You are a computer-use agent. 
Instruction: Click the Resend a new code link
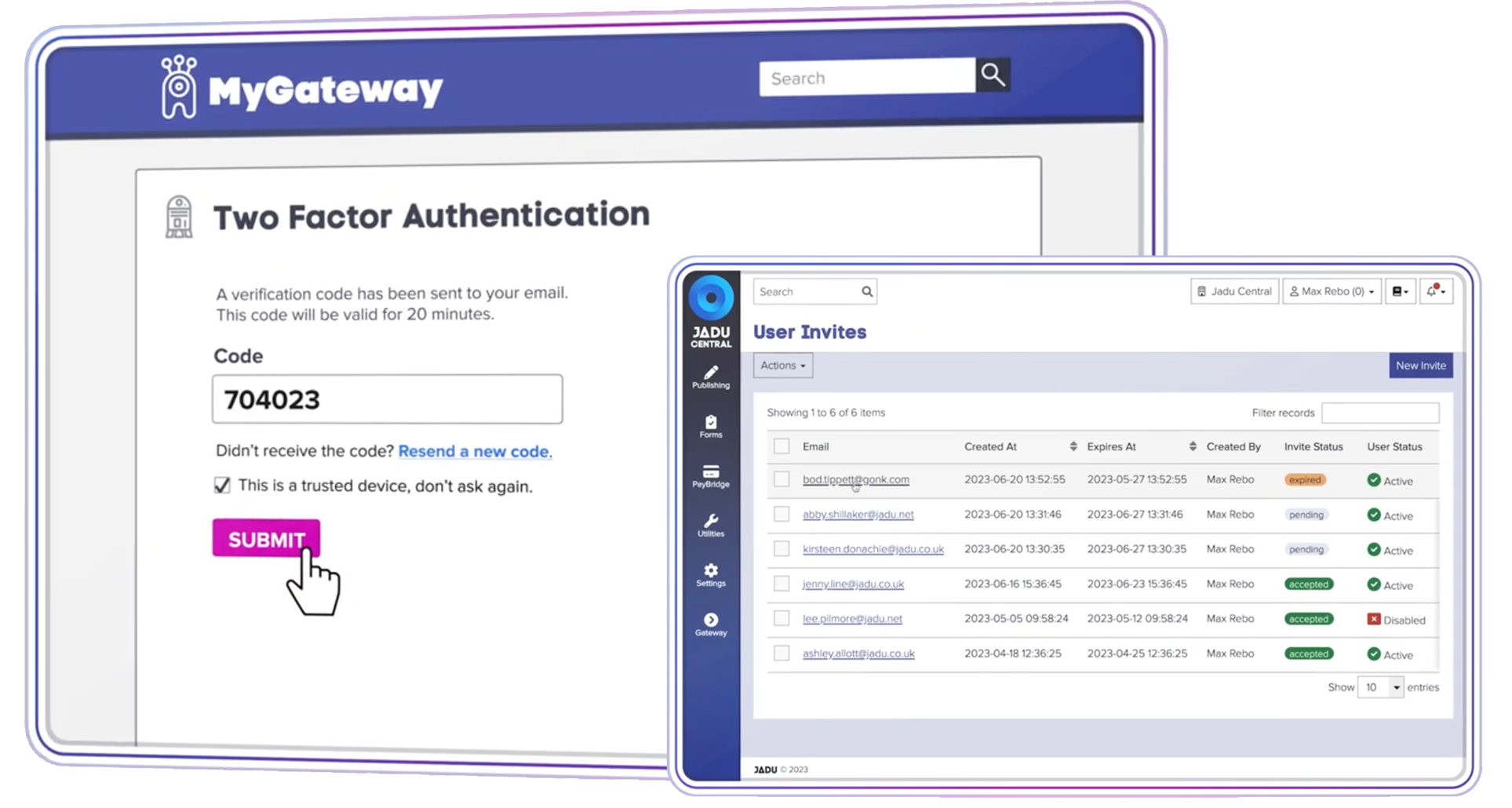[x=473, y=451]
